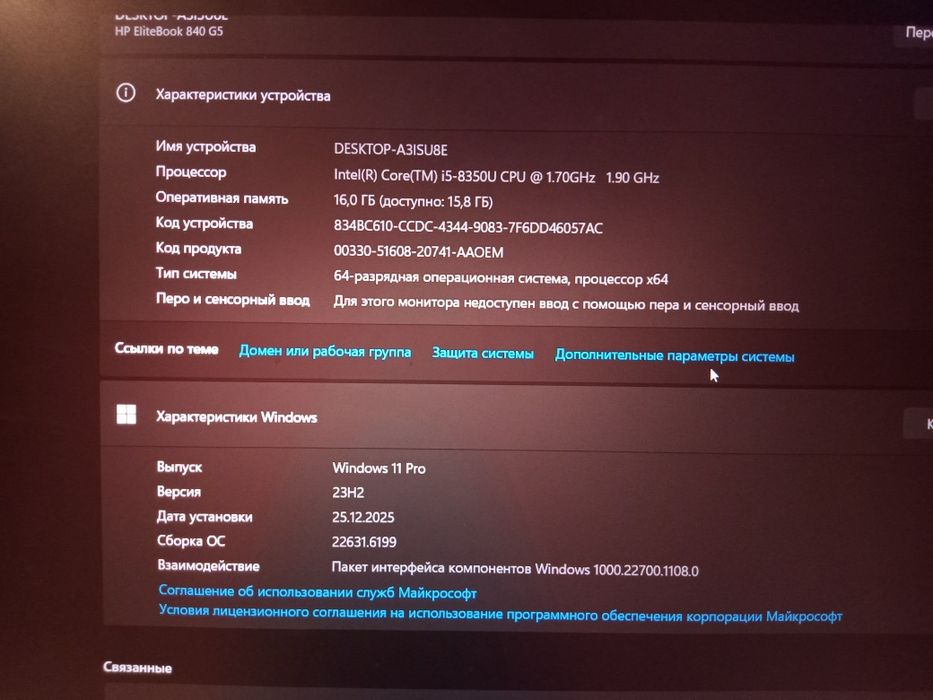Click the Выпуск label
The image size is (933, 700).
pos(179,467)
